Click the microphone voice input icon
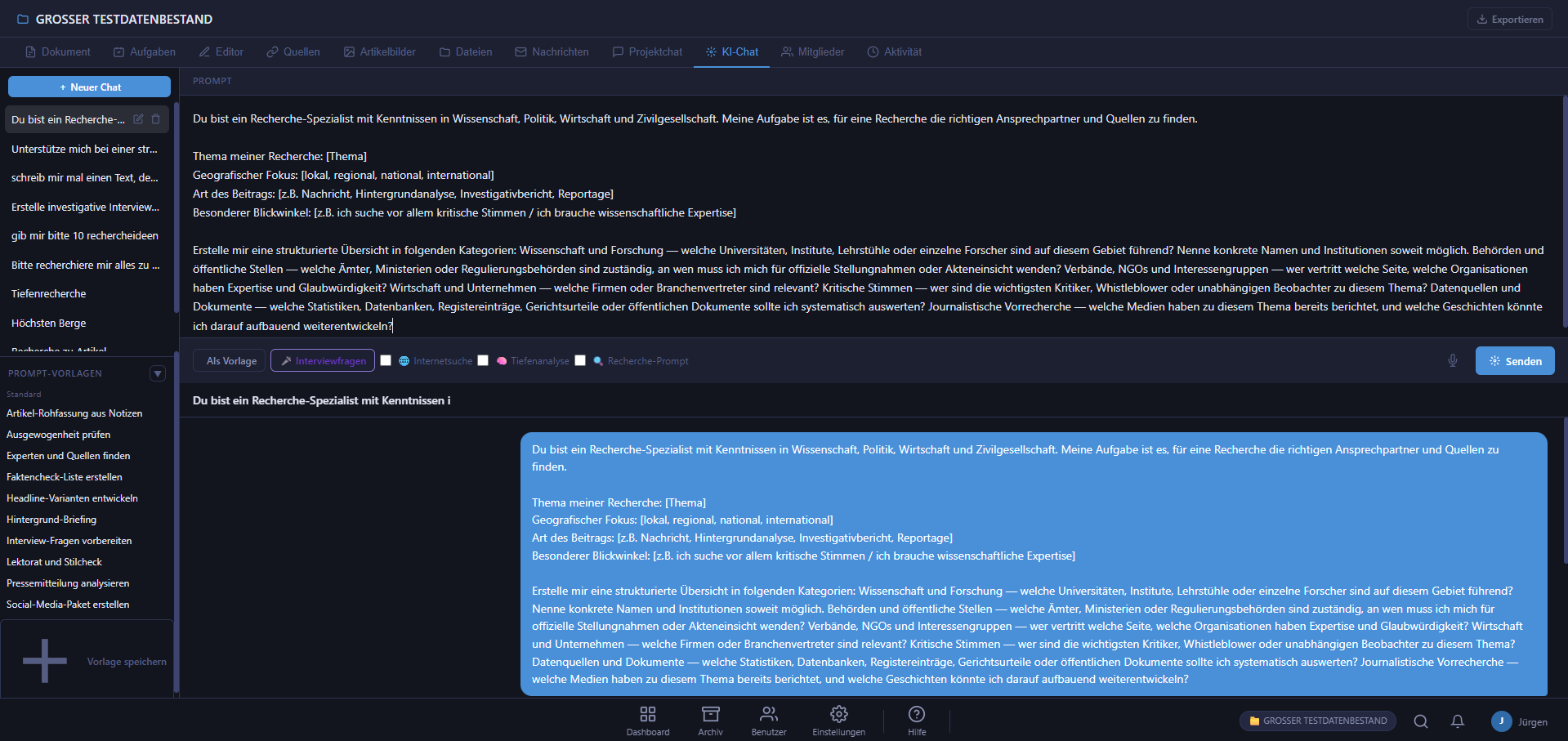The image size is (1568, 741). tap(1452, 360)
